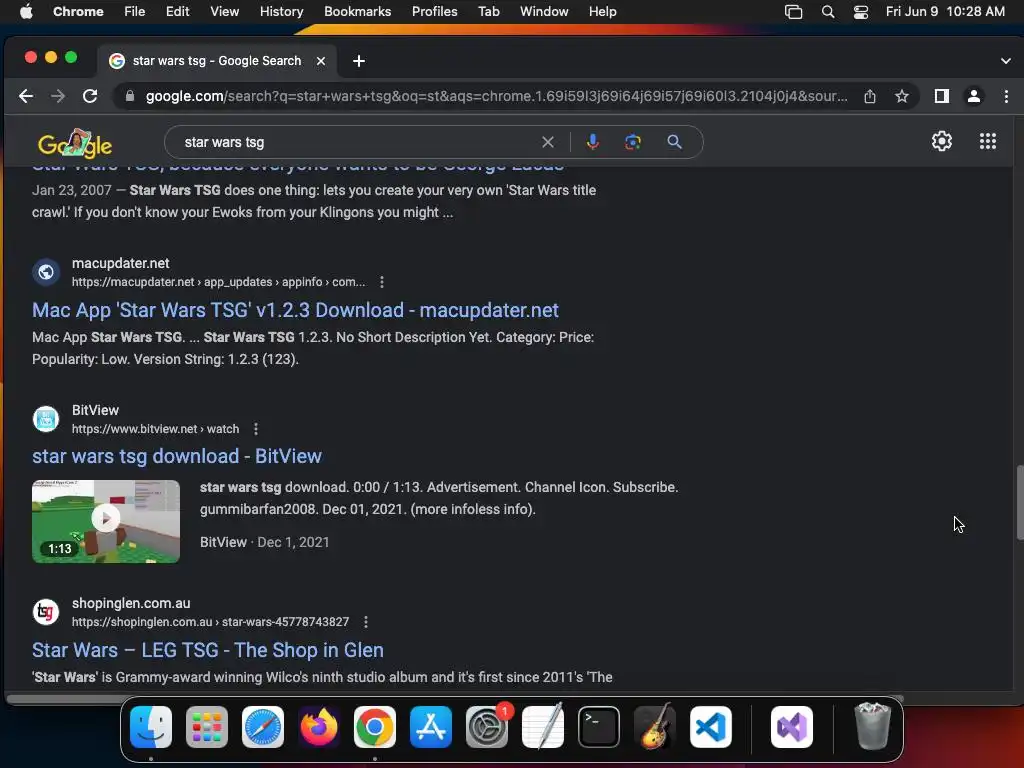The width and height of the screenshot is (1024, 768).
Task: Open more options for macupdater.net result
Action: 382,282
